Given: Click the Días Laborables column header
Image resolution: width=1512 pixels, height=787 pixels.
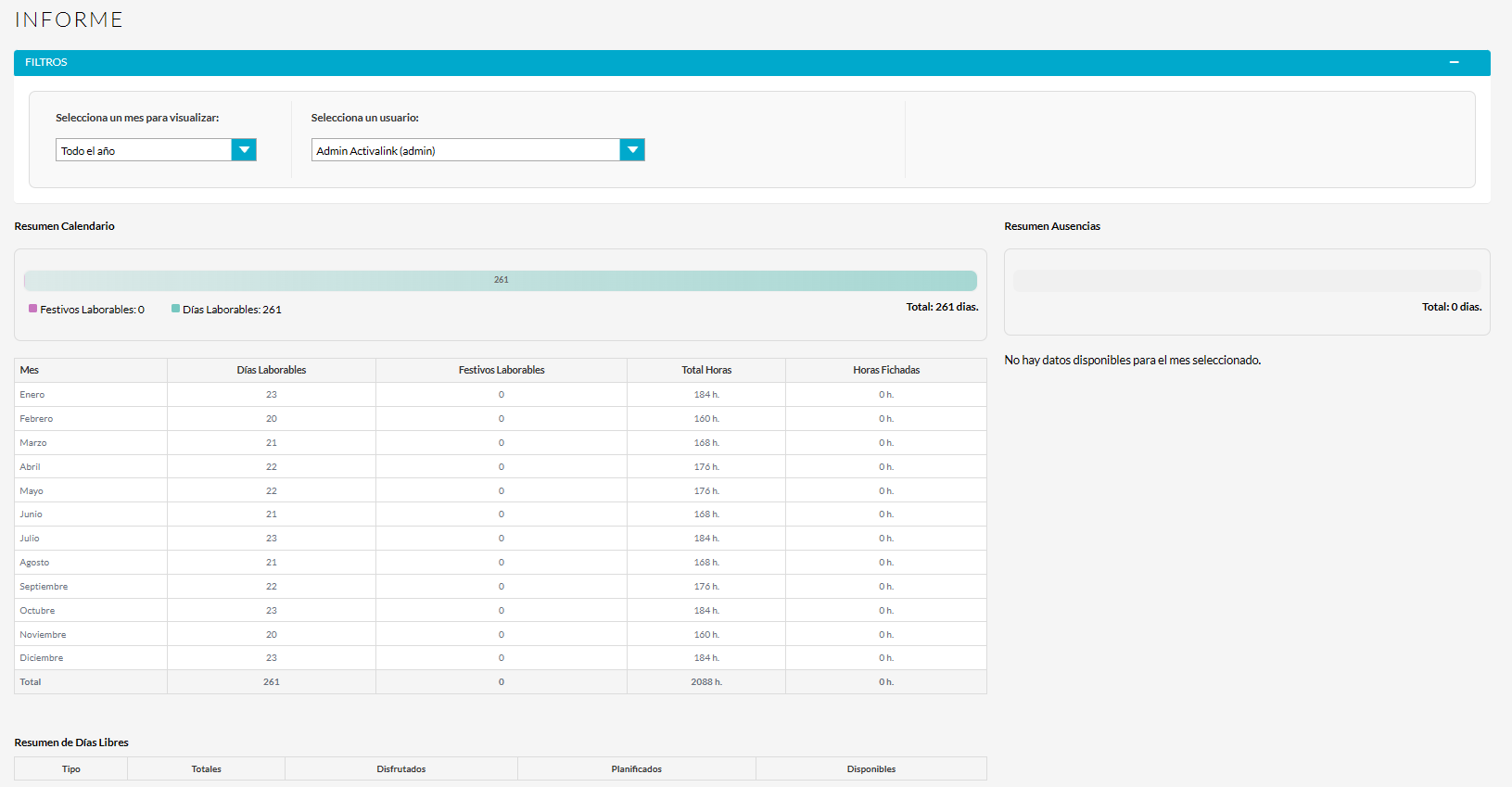Looking at the screenshot, I should click(272, 370).
